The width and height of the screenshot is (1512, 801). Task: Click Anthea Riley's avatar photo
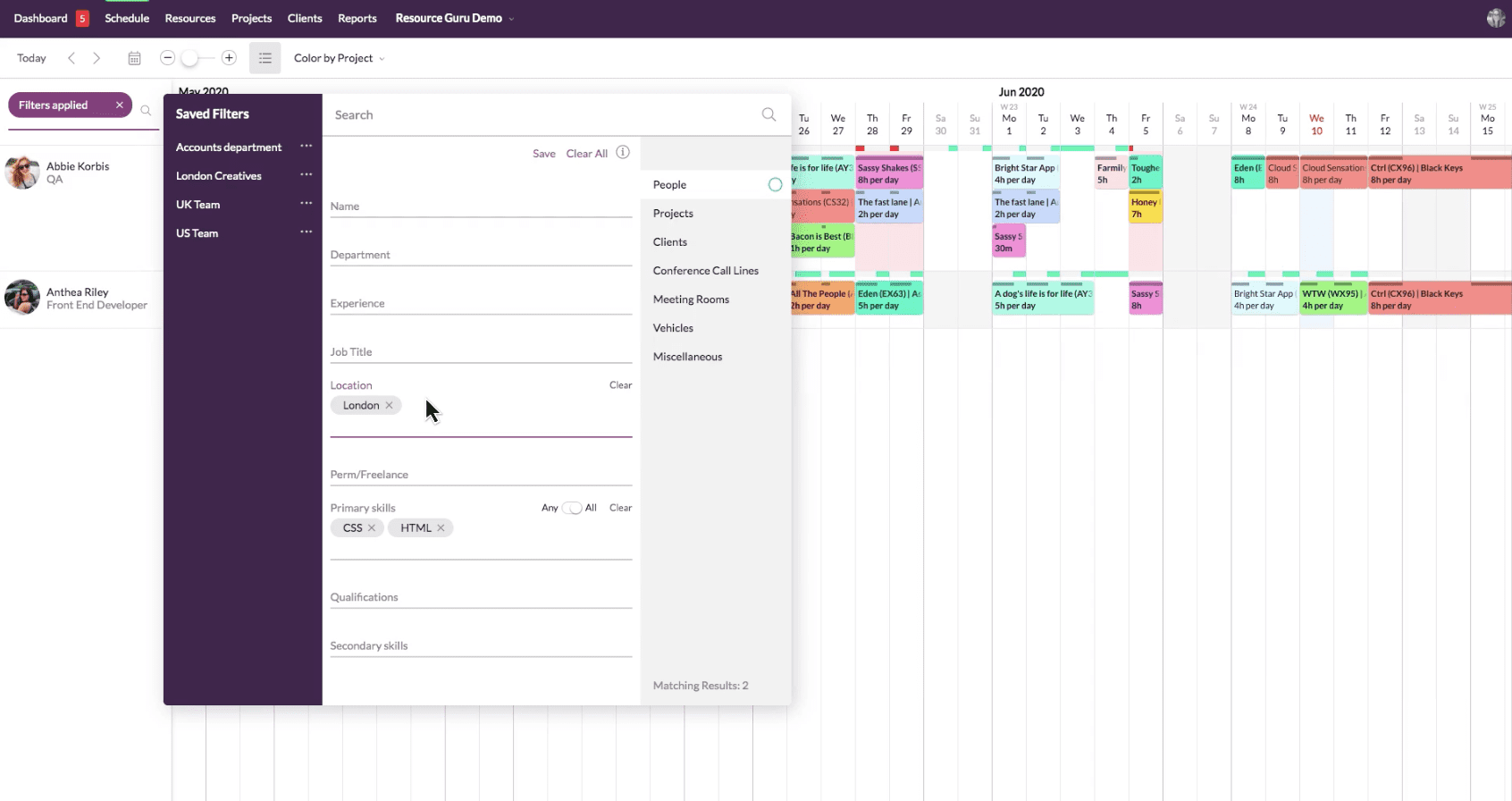(x=22, y=298)
